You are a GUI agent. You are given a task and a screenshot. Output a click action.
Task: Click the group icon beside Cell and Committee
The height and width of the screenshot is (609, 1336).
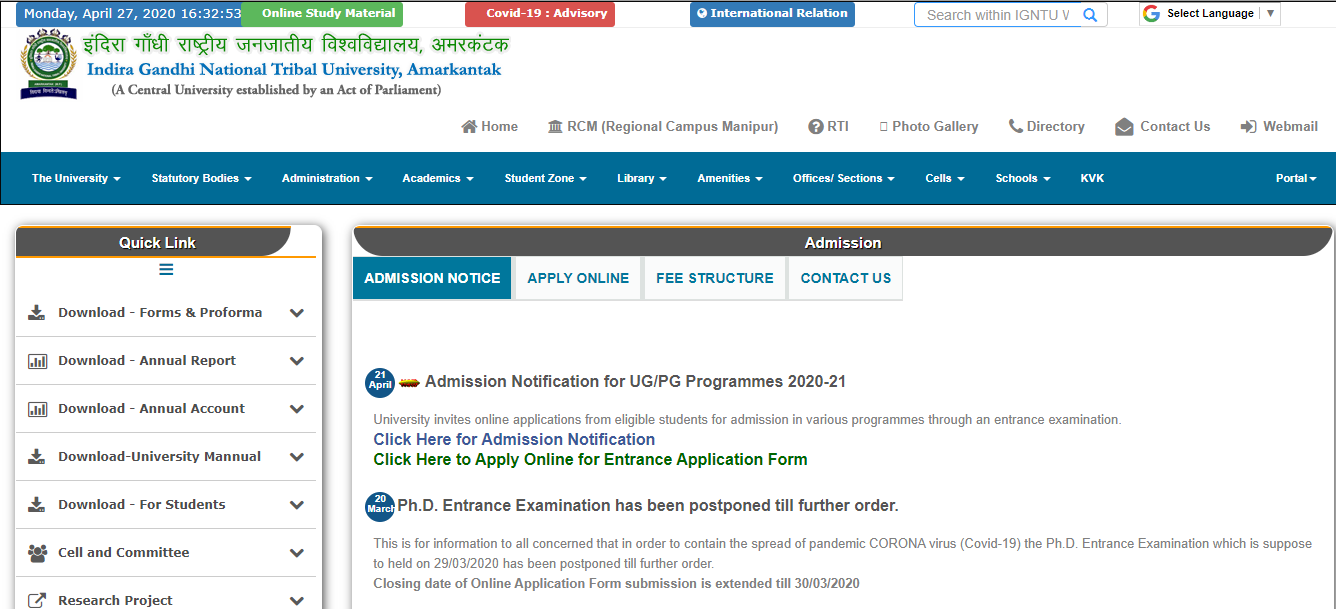pyautogui.click(x=37, y=552)
